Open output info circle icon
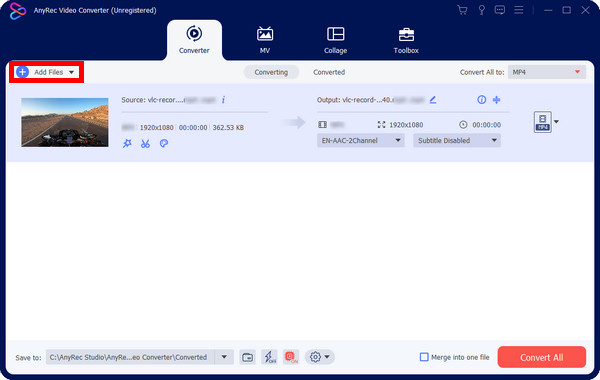Screen dimensions: 600x380 pos(481,100)
